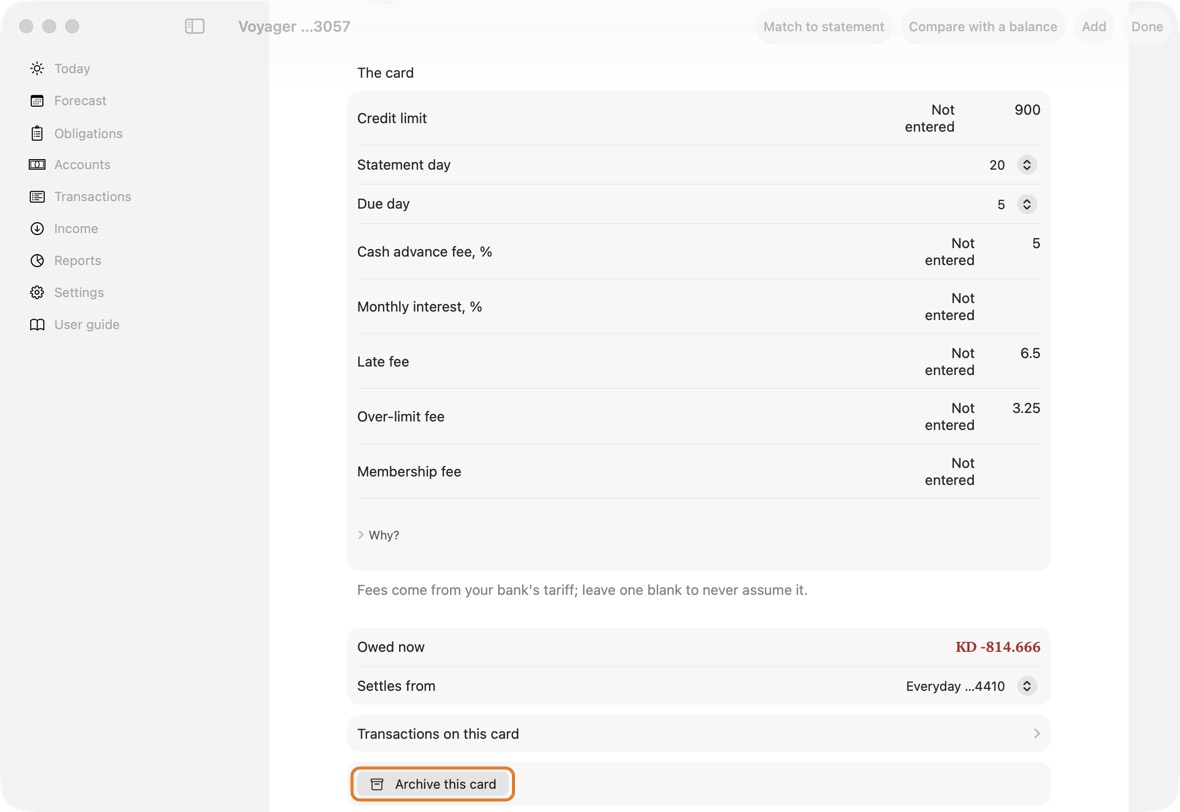Open the Statement day dropdown
This screenshot has width=1180, height=812.
[1026, 165]
